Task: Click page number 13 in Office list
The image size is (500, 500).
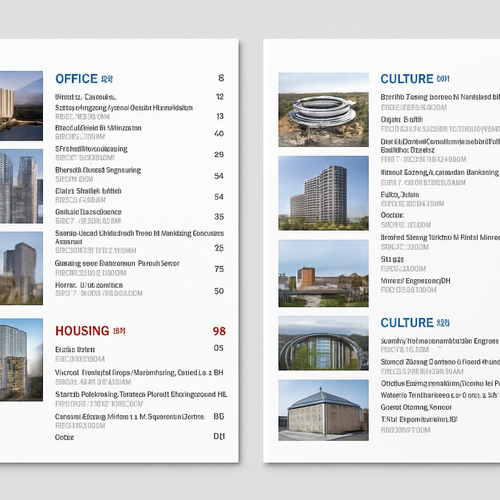Action: click(220, 116)
